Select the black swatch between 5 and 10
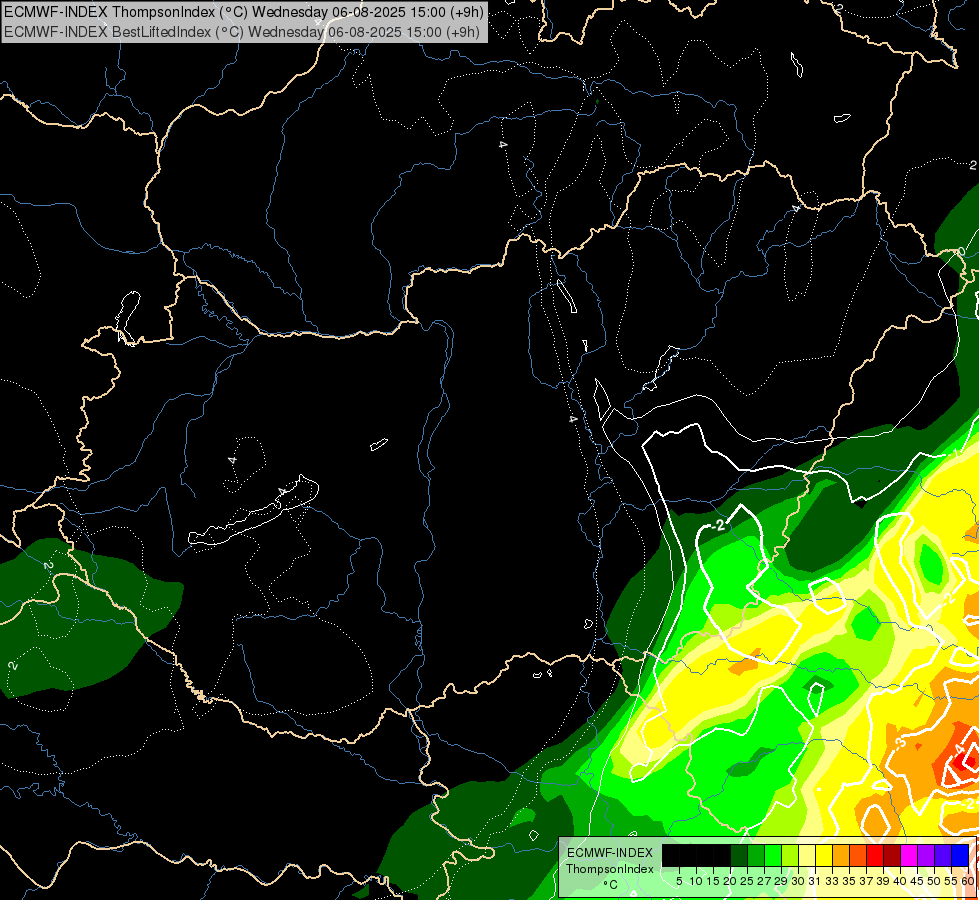 click(688, 855)
